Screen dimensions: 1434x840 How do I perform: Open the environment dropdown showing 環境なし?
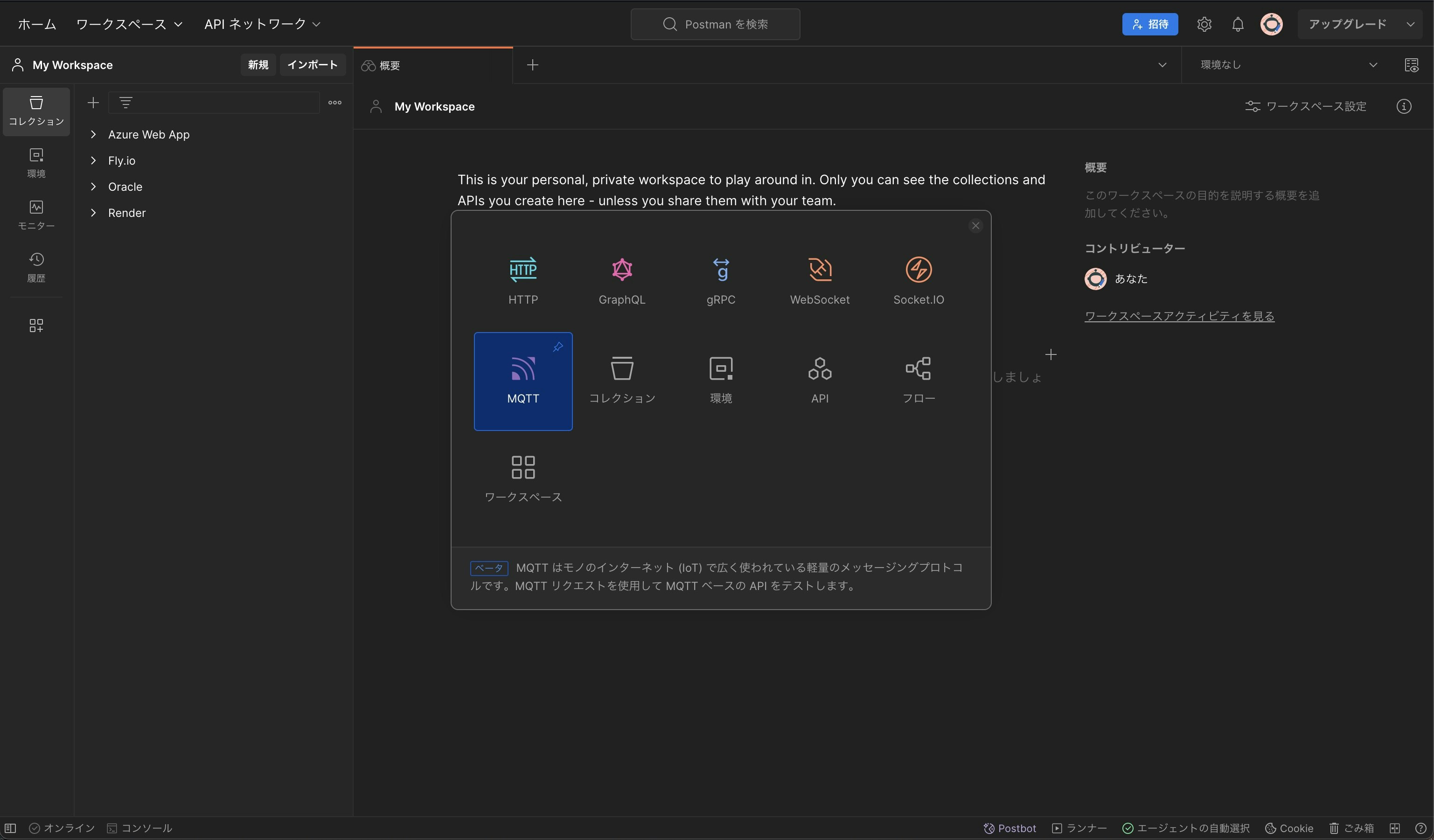click(x=1288, y=65)
